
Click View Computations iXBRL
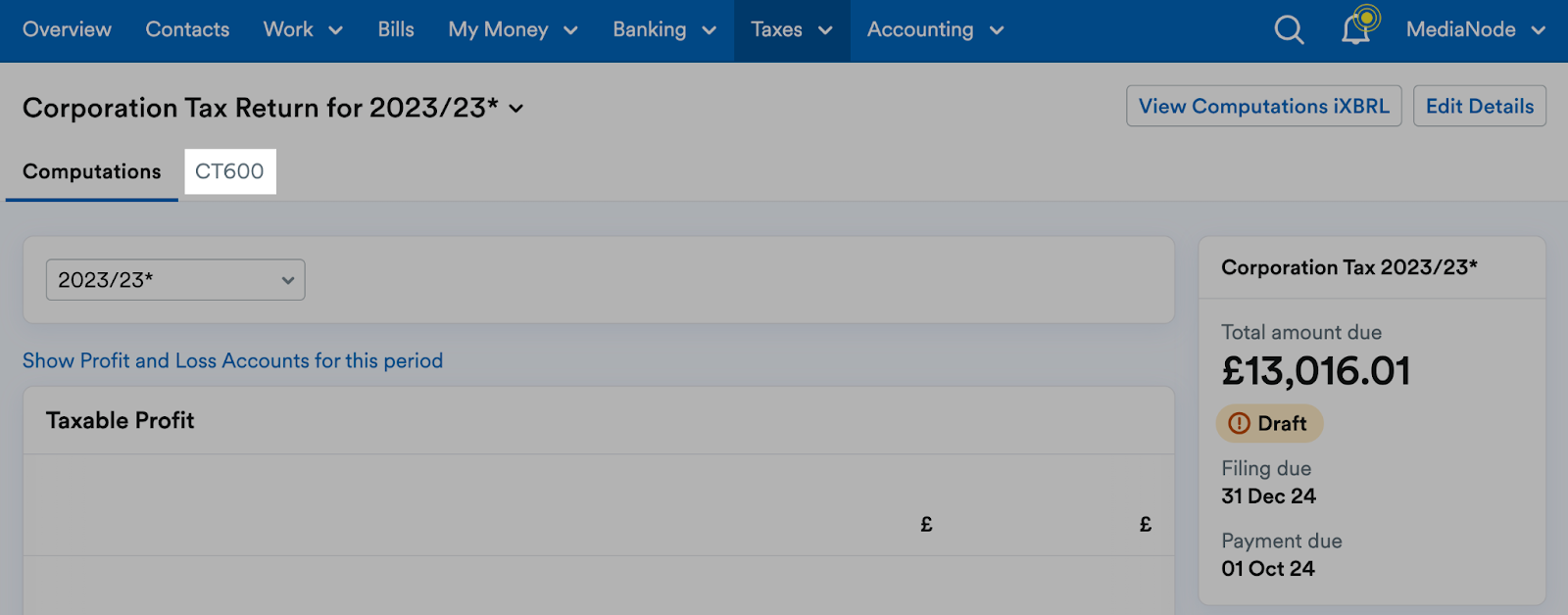(1263, 106)
